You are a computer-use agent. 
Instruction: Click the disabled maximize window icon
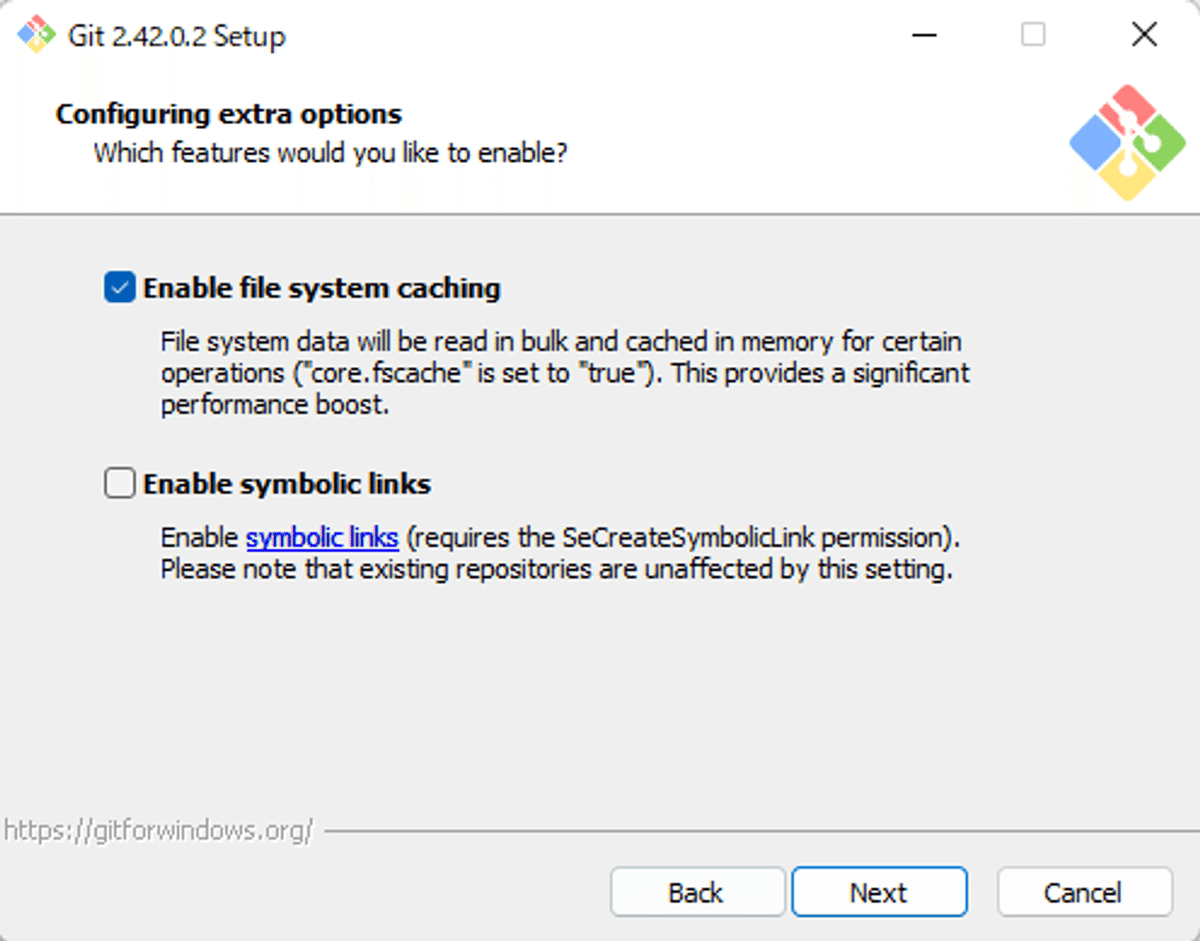[x=1033, y=36]
